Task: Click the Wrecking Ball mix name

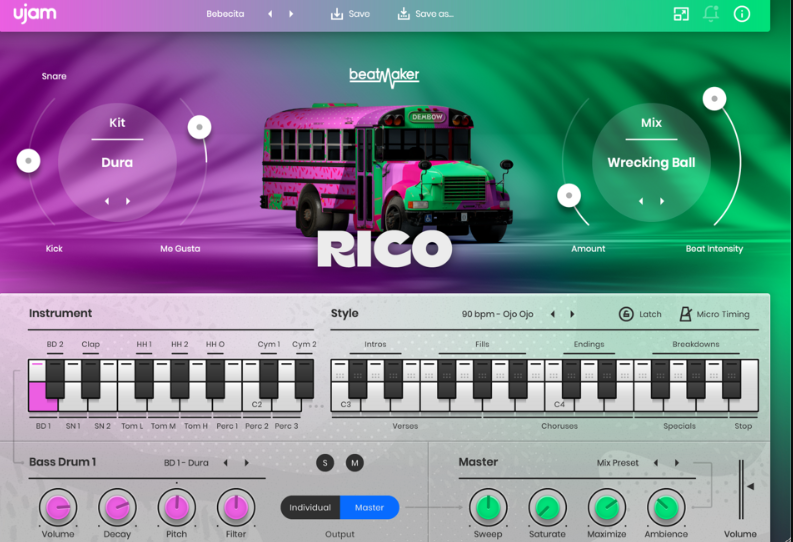Action: coord(651,162)
